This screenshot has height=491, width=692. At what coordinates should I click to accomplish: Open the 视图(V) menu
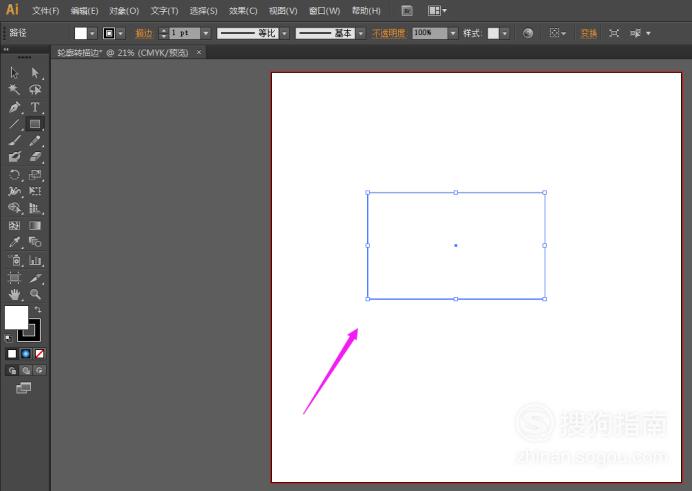pyautogui.click(x=283, y=11)
